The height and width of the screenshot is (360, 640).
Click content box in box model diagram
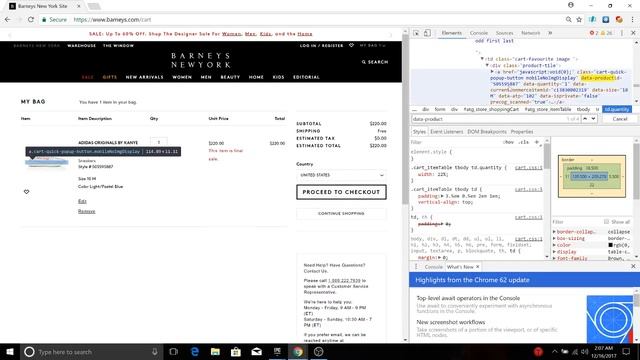(589, 176)
